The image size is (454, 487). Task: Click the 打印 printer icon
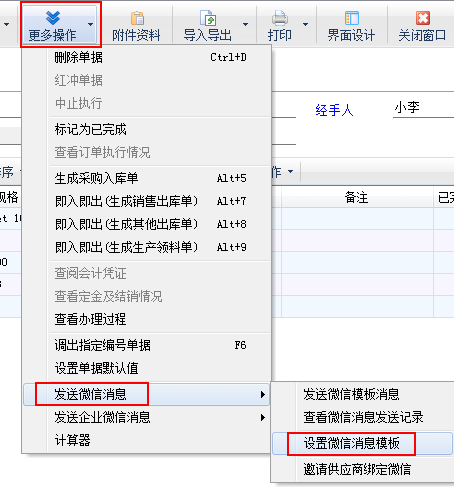click(x=279, y=18)
